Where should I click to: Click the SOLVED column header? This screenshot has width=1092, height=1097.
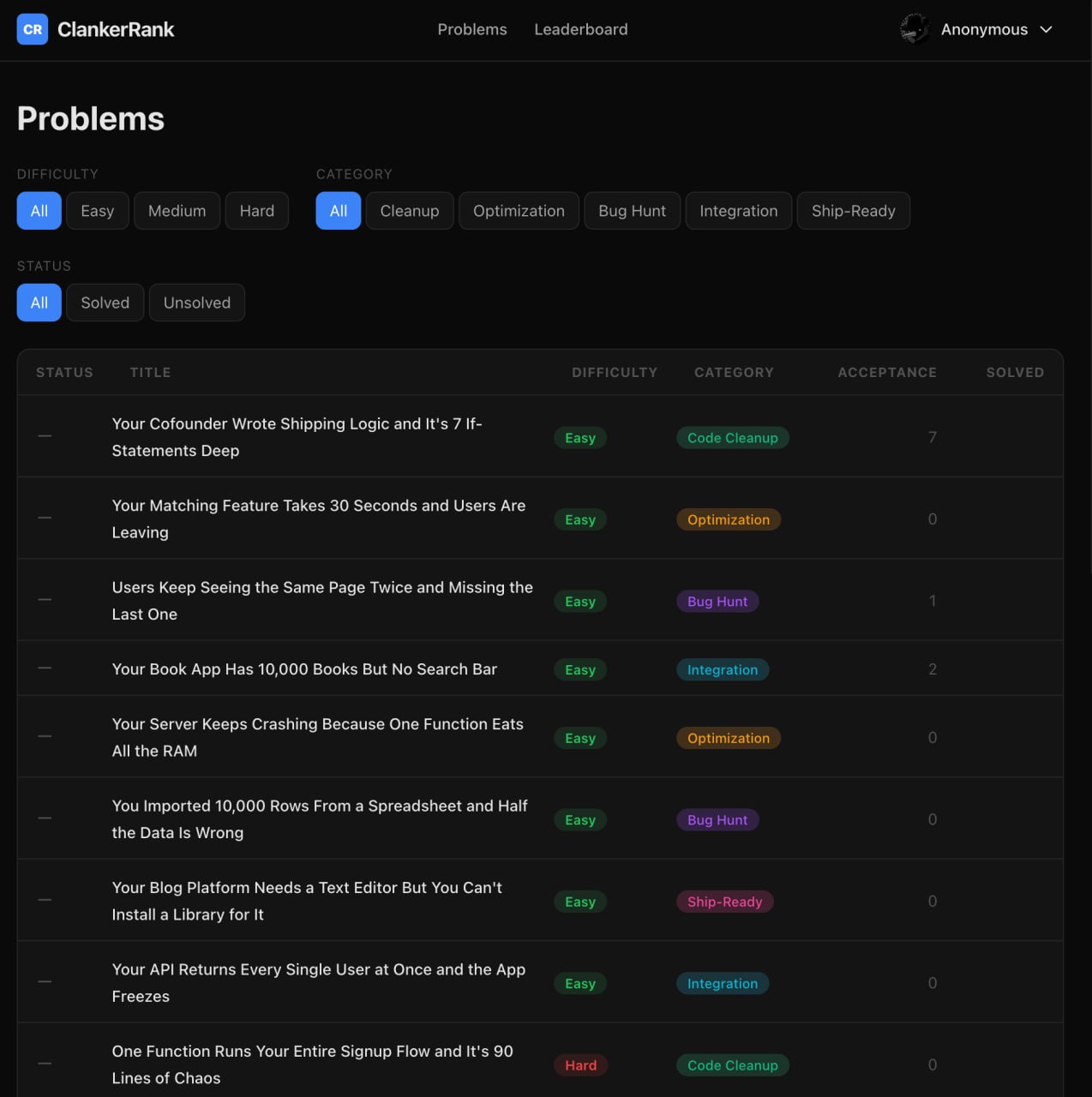(x=1015, y=373)
